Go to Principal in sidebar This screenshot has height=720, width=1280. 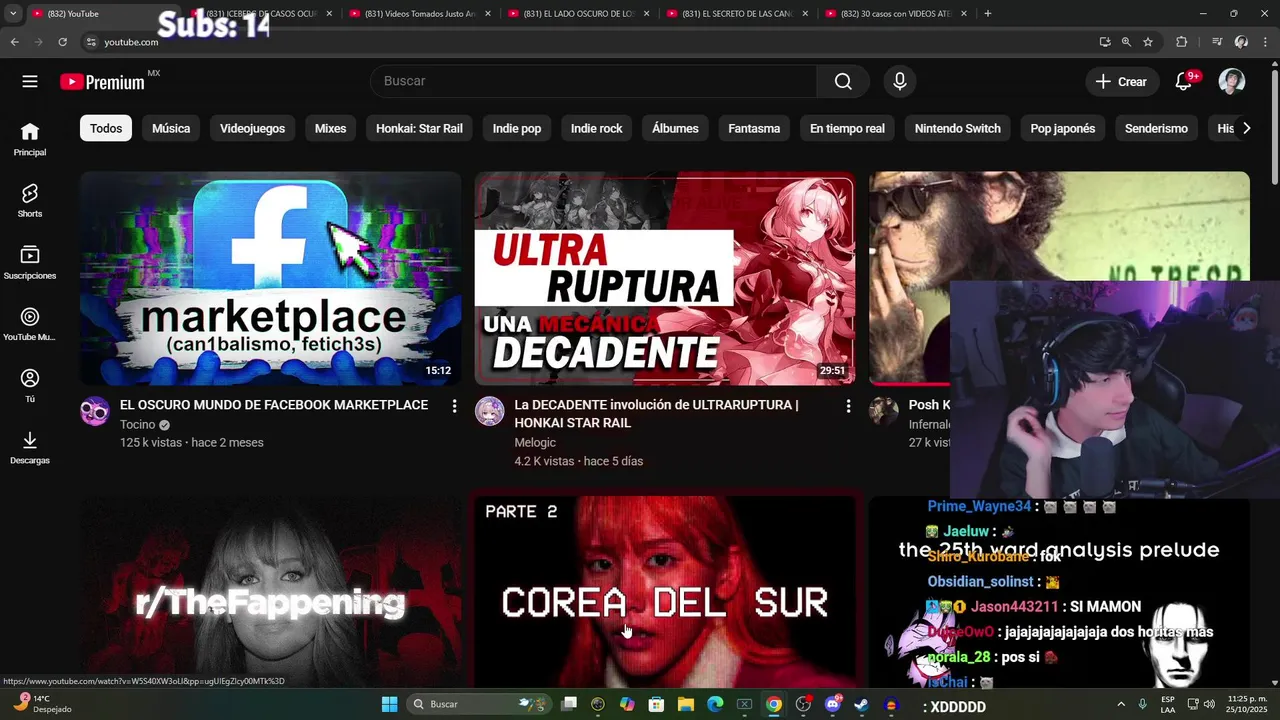30,139
